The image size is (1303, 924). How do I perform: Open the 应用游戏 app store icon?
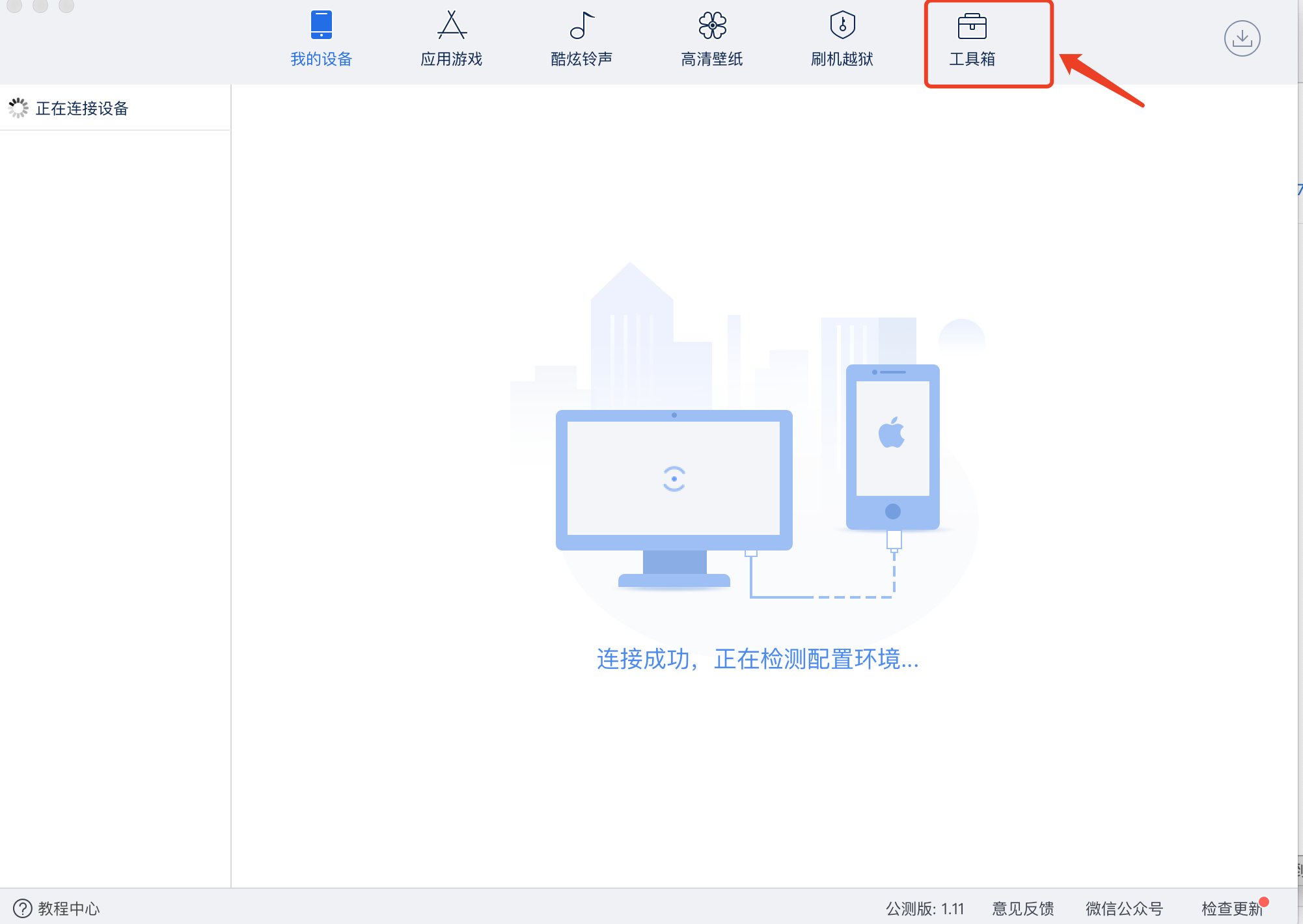pyautogui.click(x=451, y=25)
